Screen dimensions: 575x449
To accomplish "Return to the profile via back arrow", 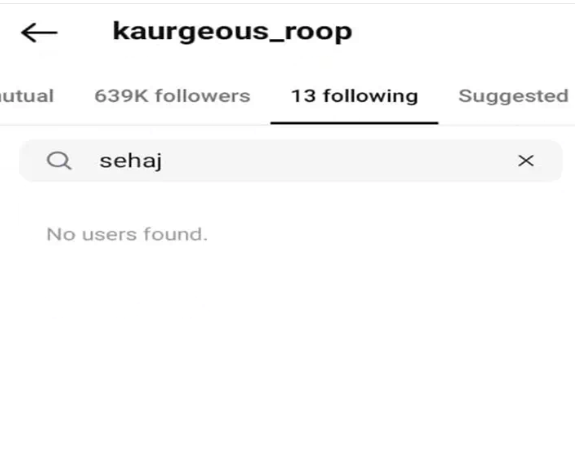I will [39, 33].
